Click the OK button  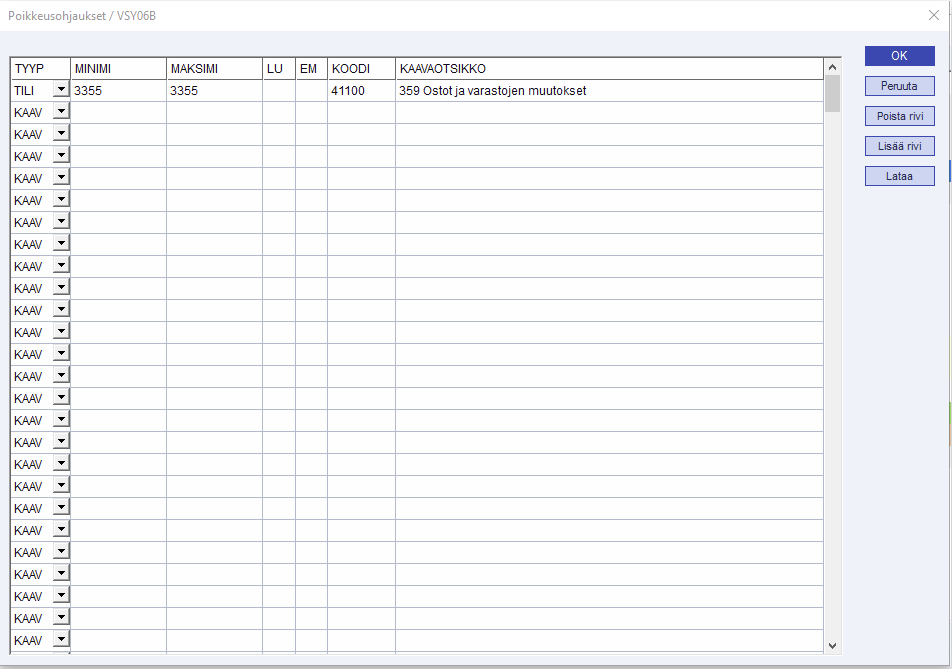click(x=899, y=56)
